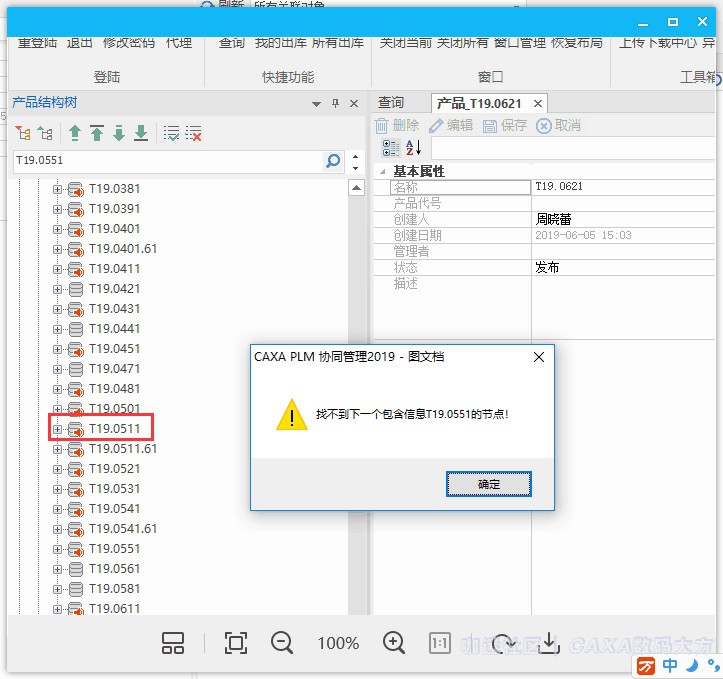Click the A-Z alphabetical sort icon
The image size is (723, 679).
(413, 148)
